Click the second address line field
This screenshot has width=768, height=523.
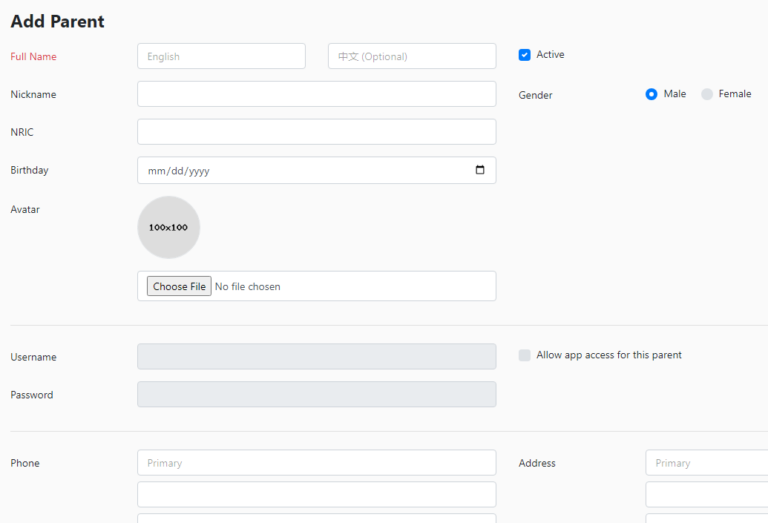coord(706,494)
